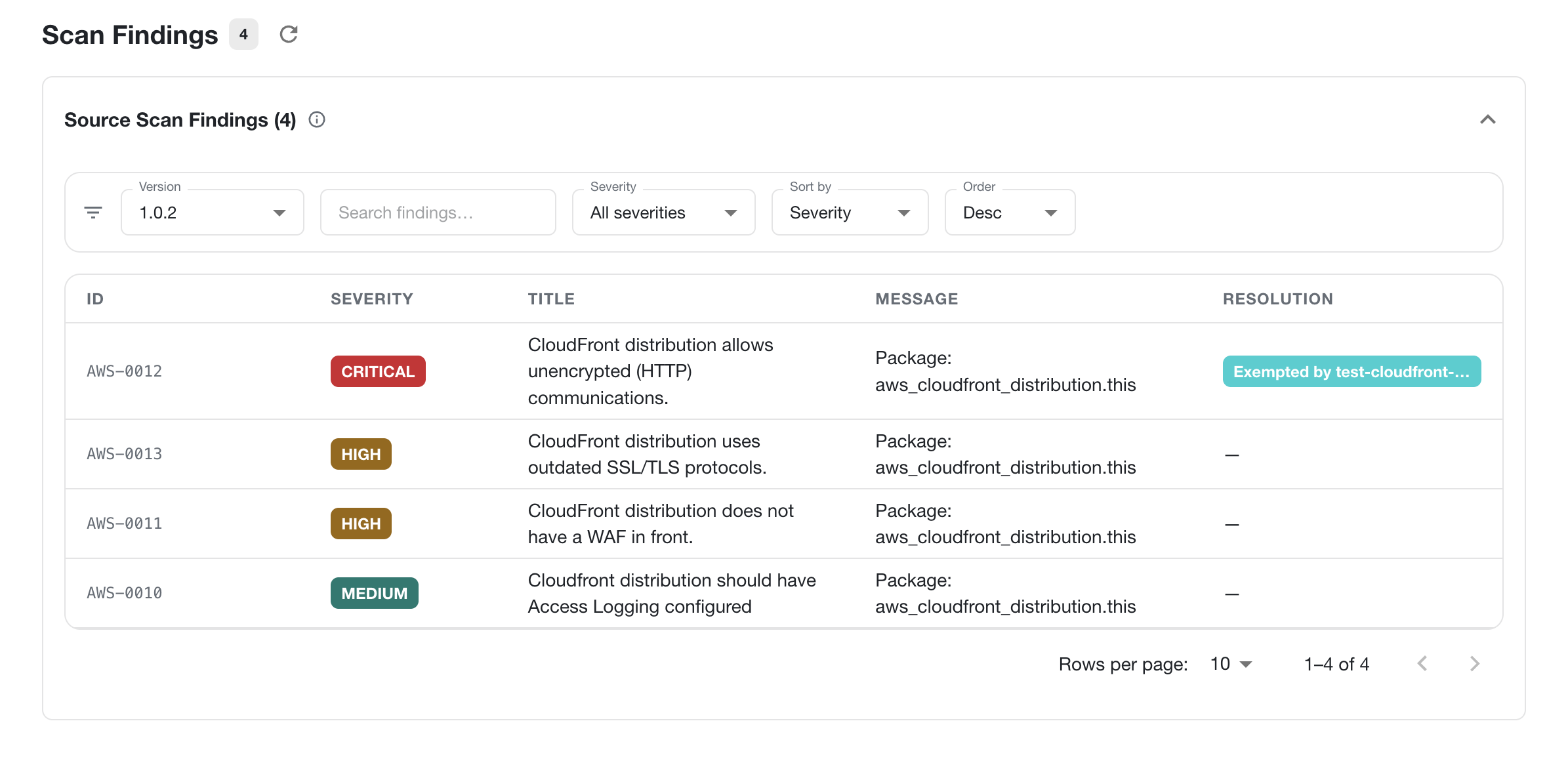The image size is (1568, 761).
Task: Select the AWS-0013 finding ID
Action: [125, 454]
